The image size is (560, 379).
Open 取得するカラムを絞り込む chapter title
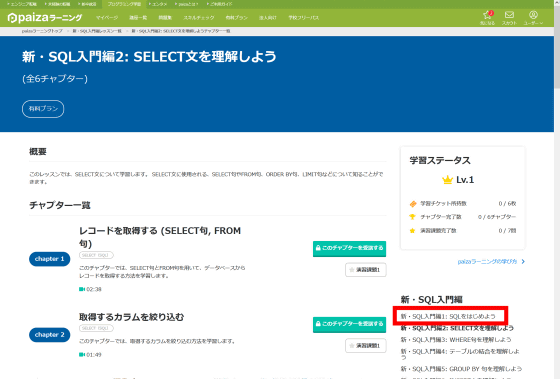point(131,317)
